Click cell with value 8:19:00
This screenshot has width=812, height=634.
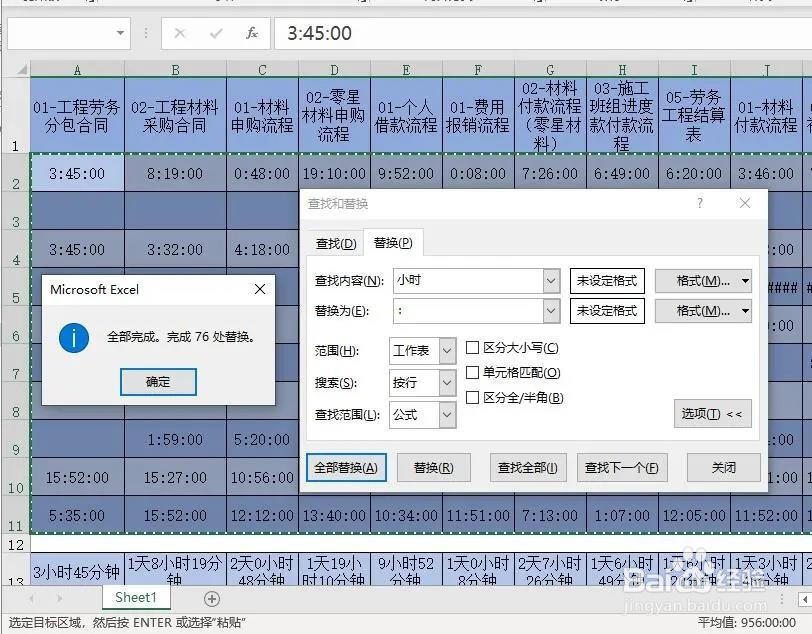[175, 174]
